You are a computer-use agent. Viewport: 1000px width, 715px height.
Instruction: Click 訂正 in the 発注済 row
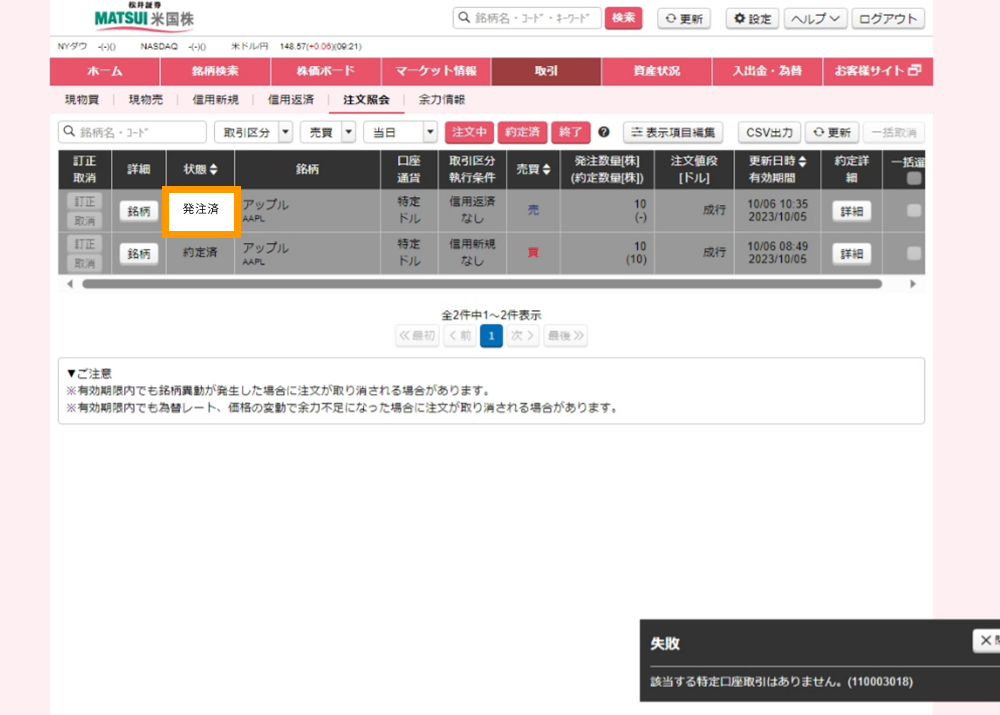[84, 202]
